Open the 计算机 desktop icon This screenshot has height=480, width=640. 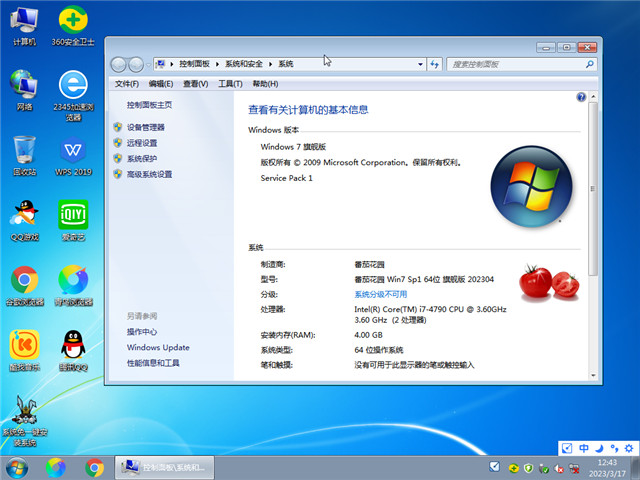coord(24,25)
